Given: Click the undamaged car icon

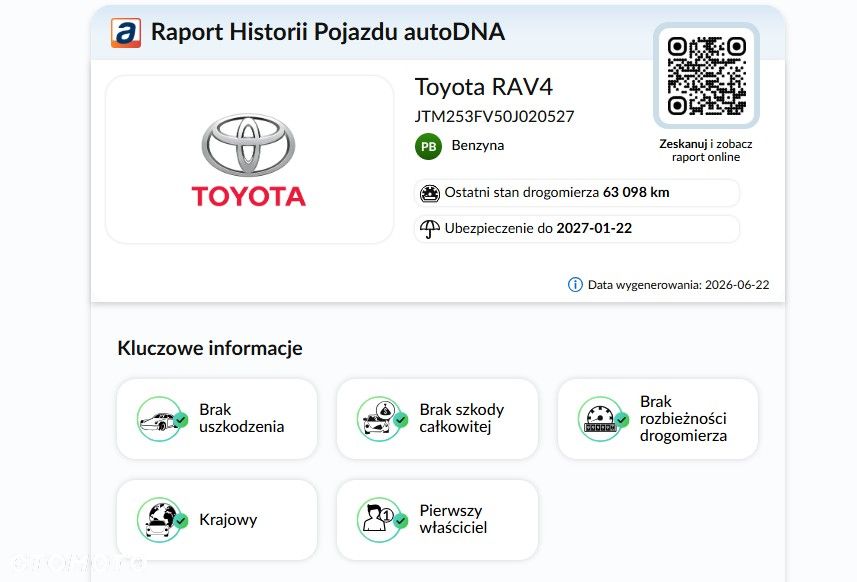Looking at the screenshot, I should tap(161, 419).
